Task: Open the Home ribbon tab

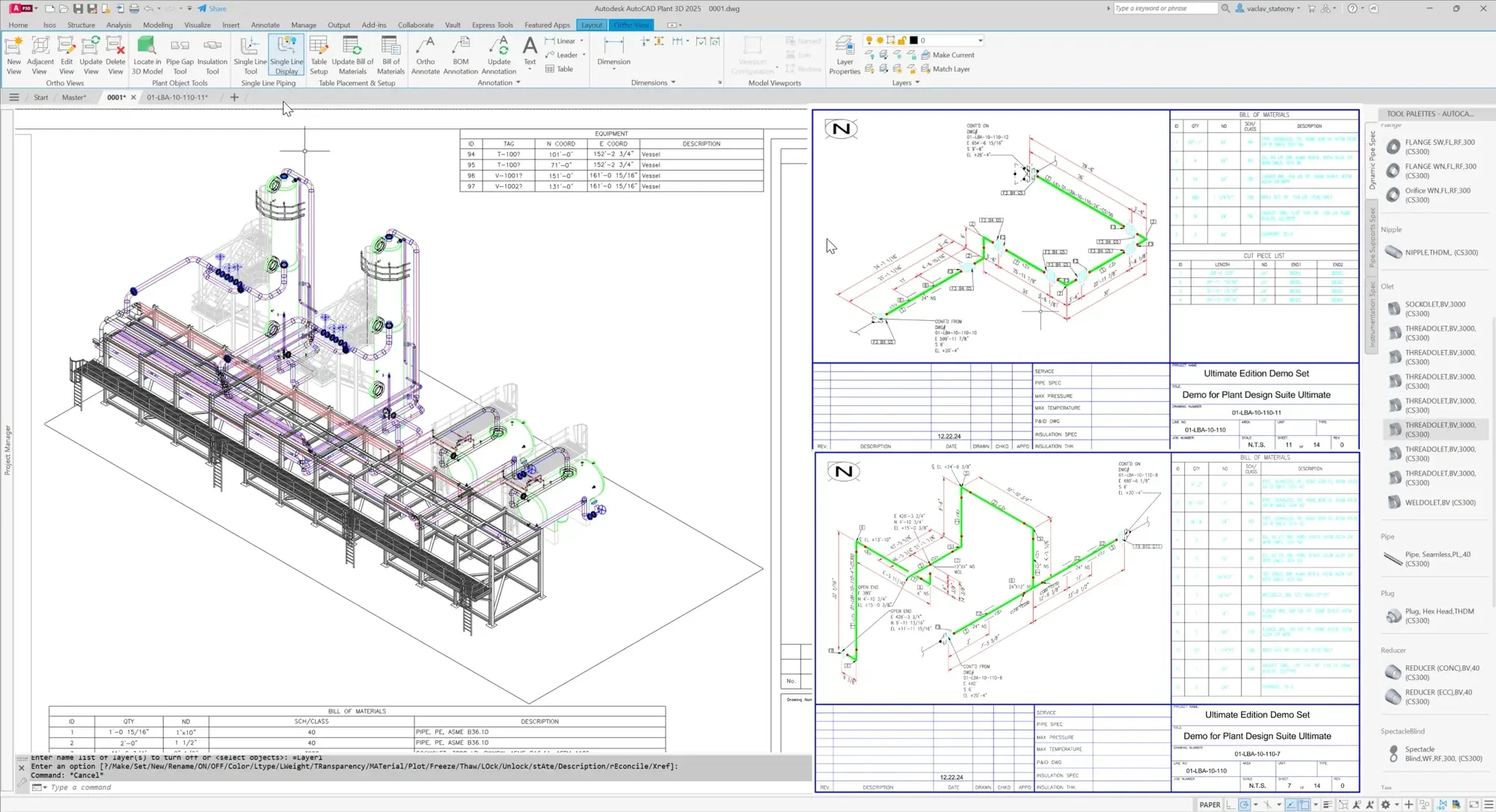Action: (18, 25)
